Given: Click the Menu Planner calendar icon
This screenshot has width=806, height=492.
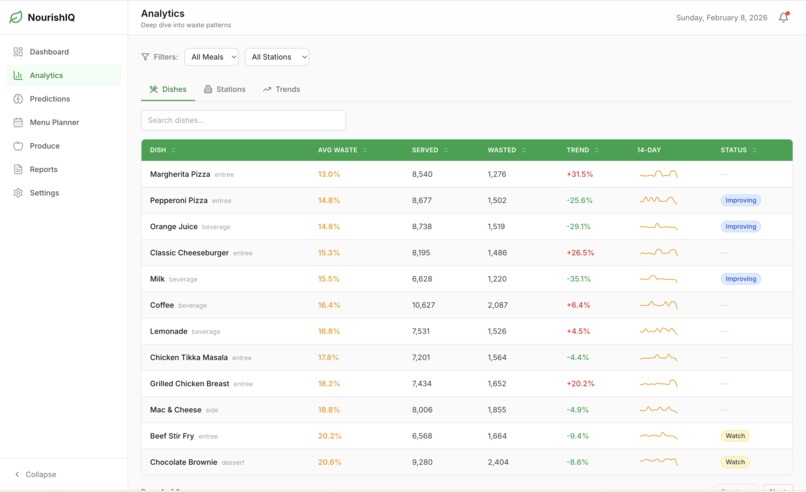Looking at the screenshot, I should [x=18, y=122].
